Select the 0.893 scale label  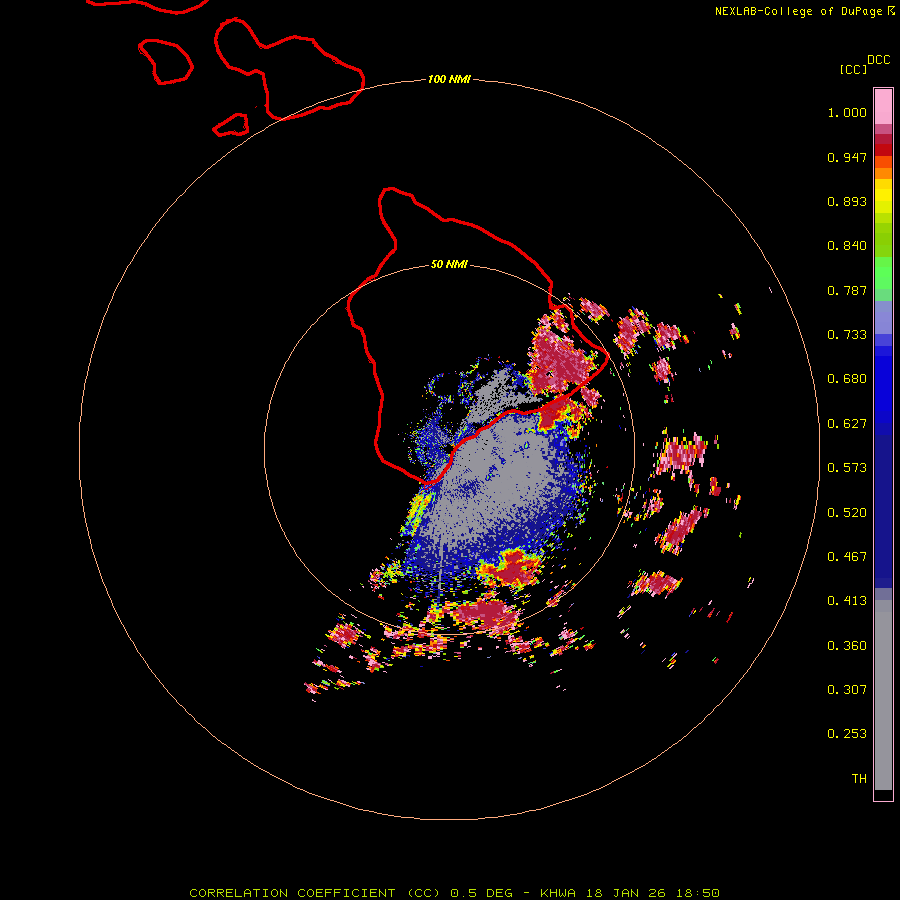click(x=847, y=201)
